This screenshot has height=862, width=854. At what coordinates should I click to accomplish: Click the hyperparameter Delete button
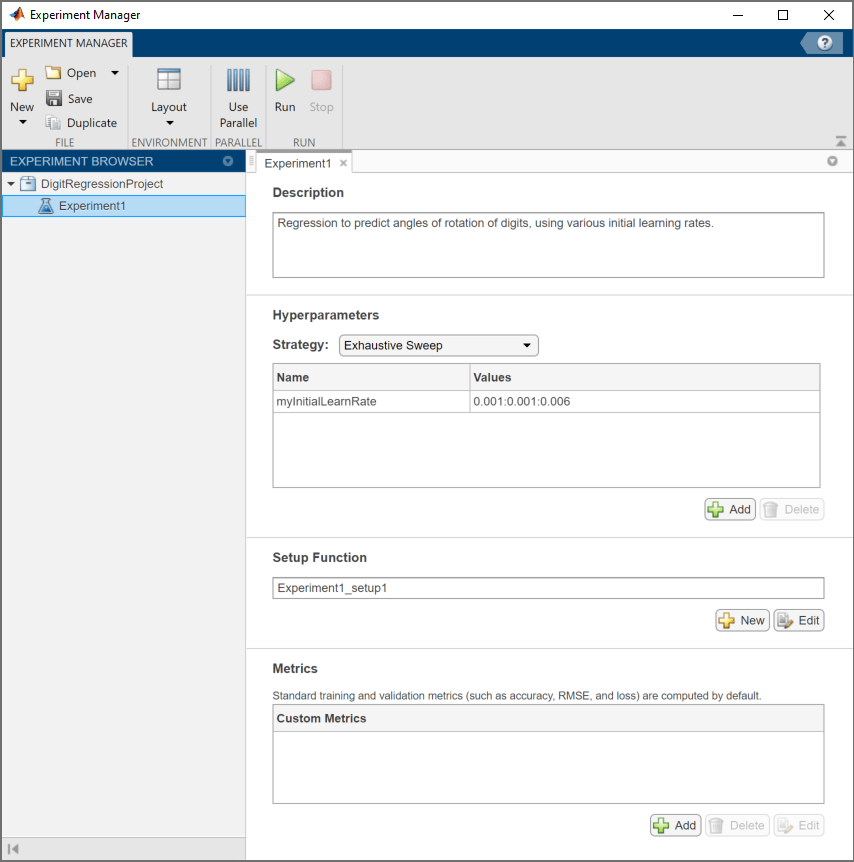[x=792, y=509]
